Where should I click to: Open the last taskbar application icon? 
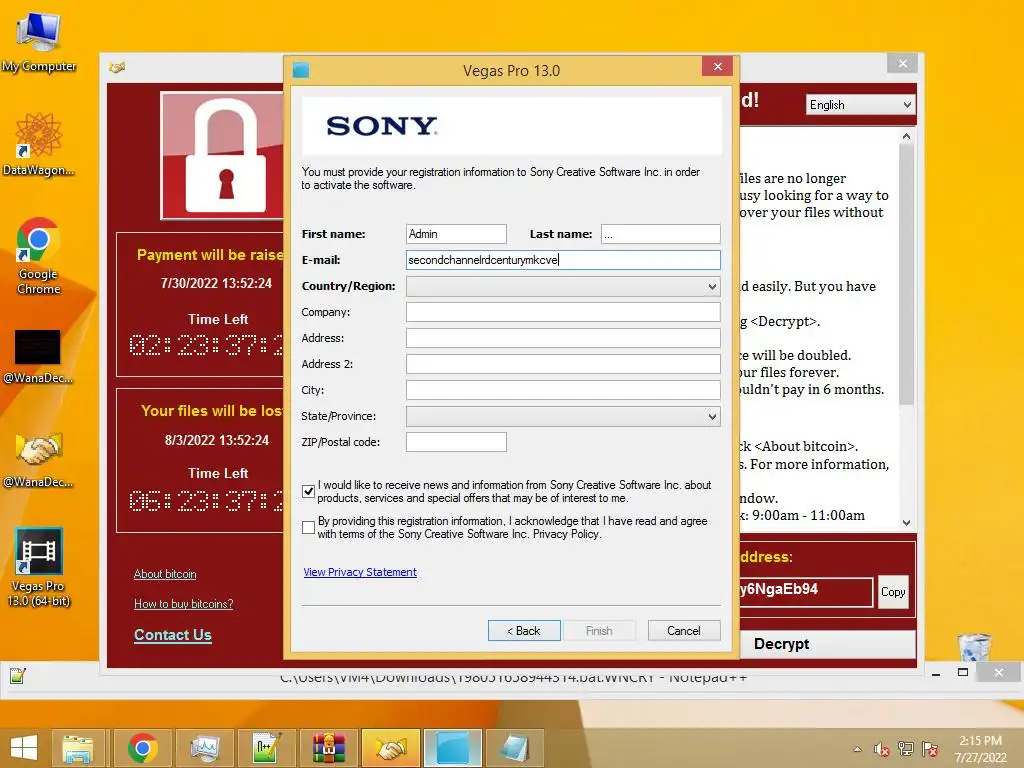[515, 748]
